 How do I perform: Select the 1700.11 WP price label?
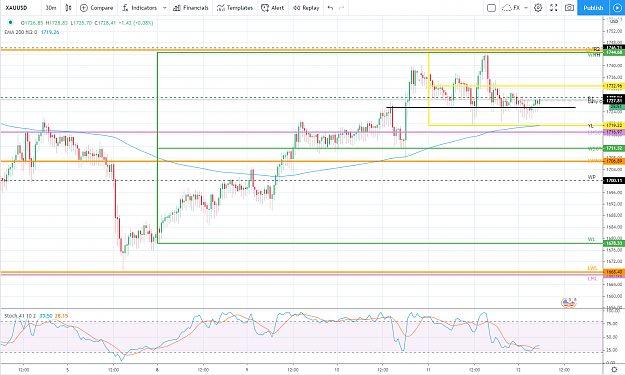point(614,181)
